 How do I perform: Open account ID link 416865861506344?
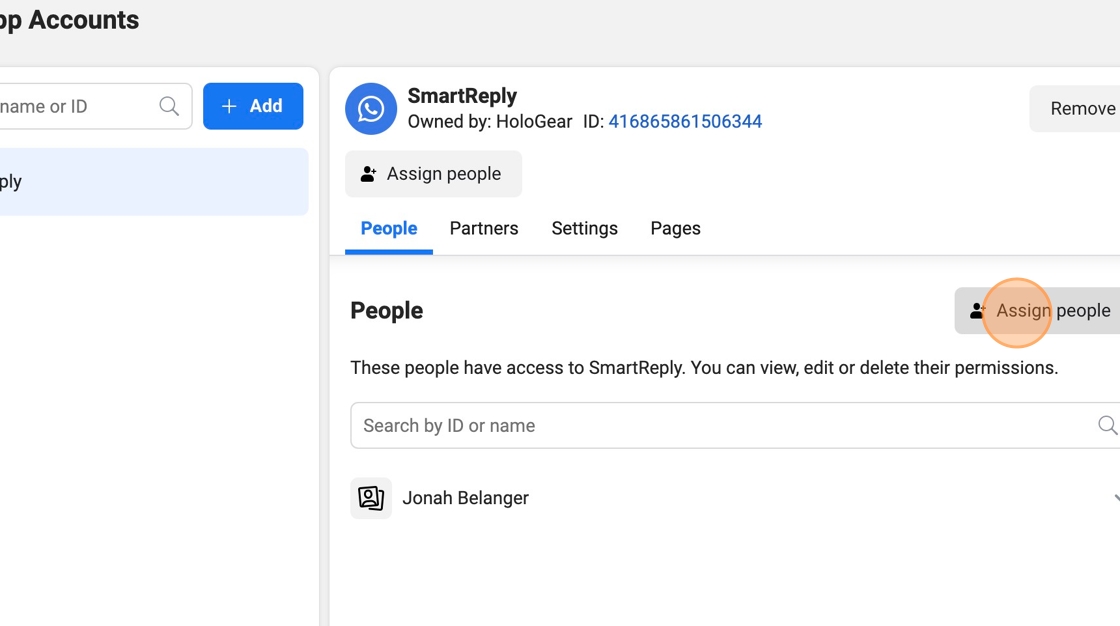coord(685,121)
